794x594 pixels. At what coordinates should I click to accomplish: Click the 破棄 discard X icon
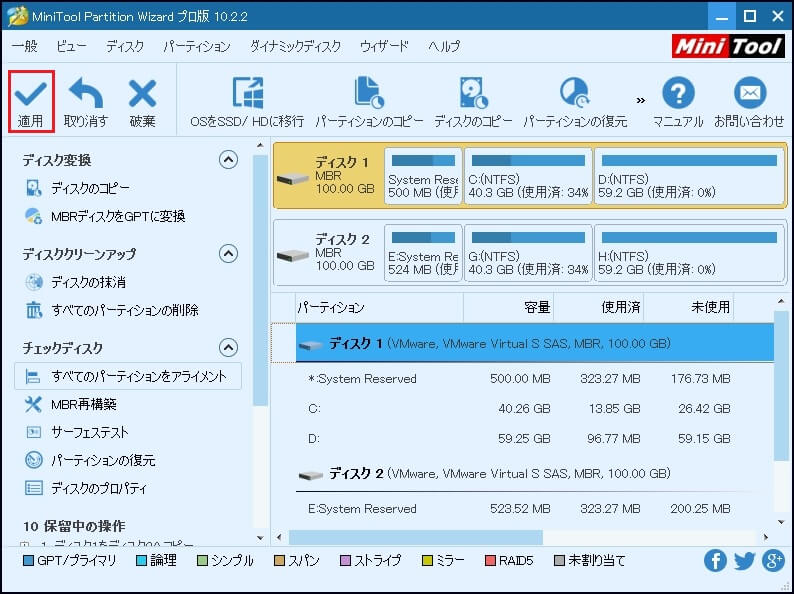point(142,93)
